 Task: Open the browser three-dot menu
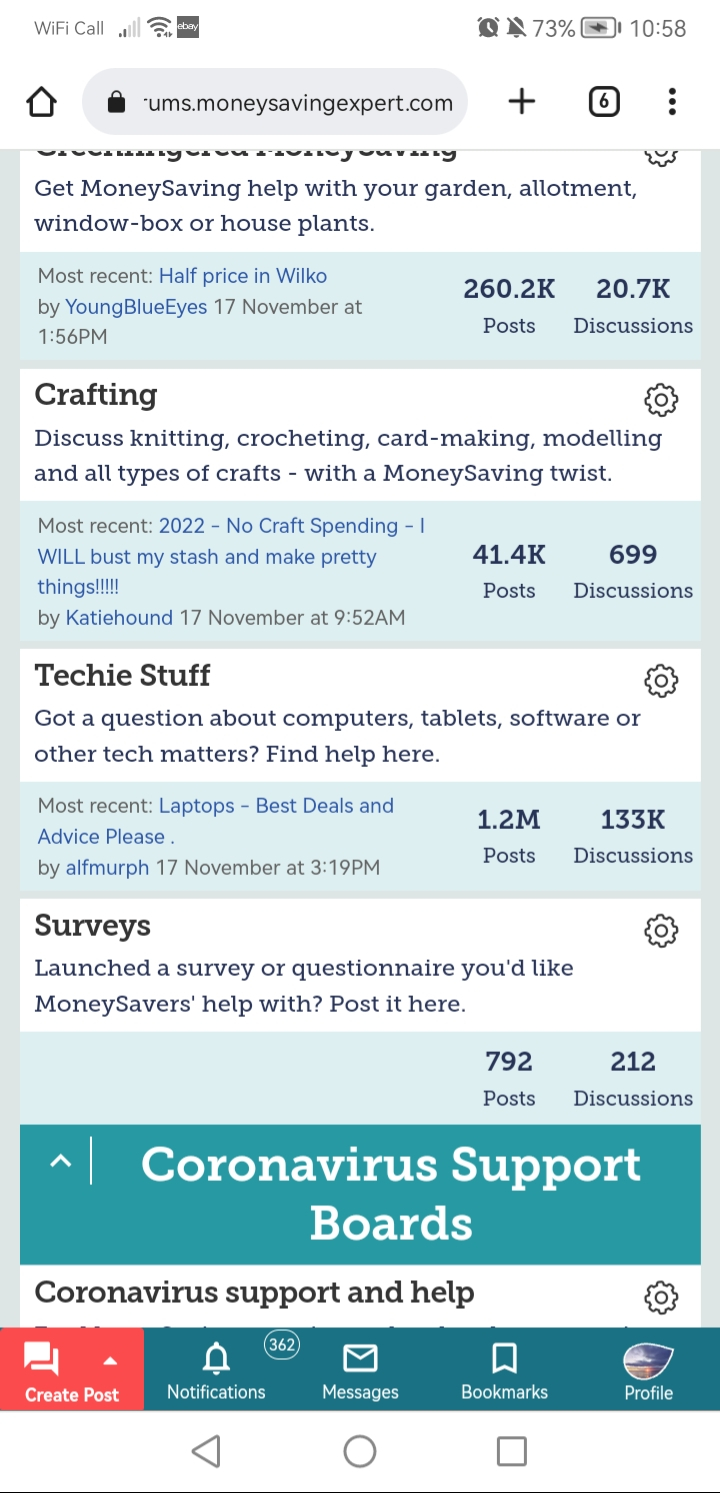point(672,101)
